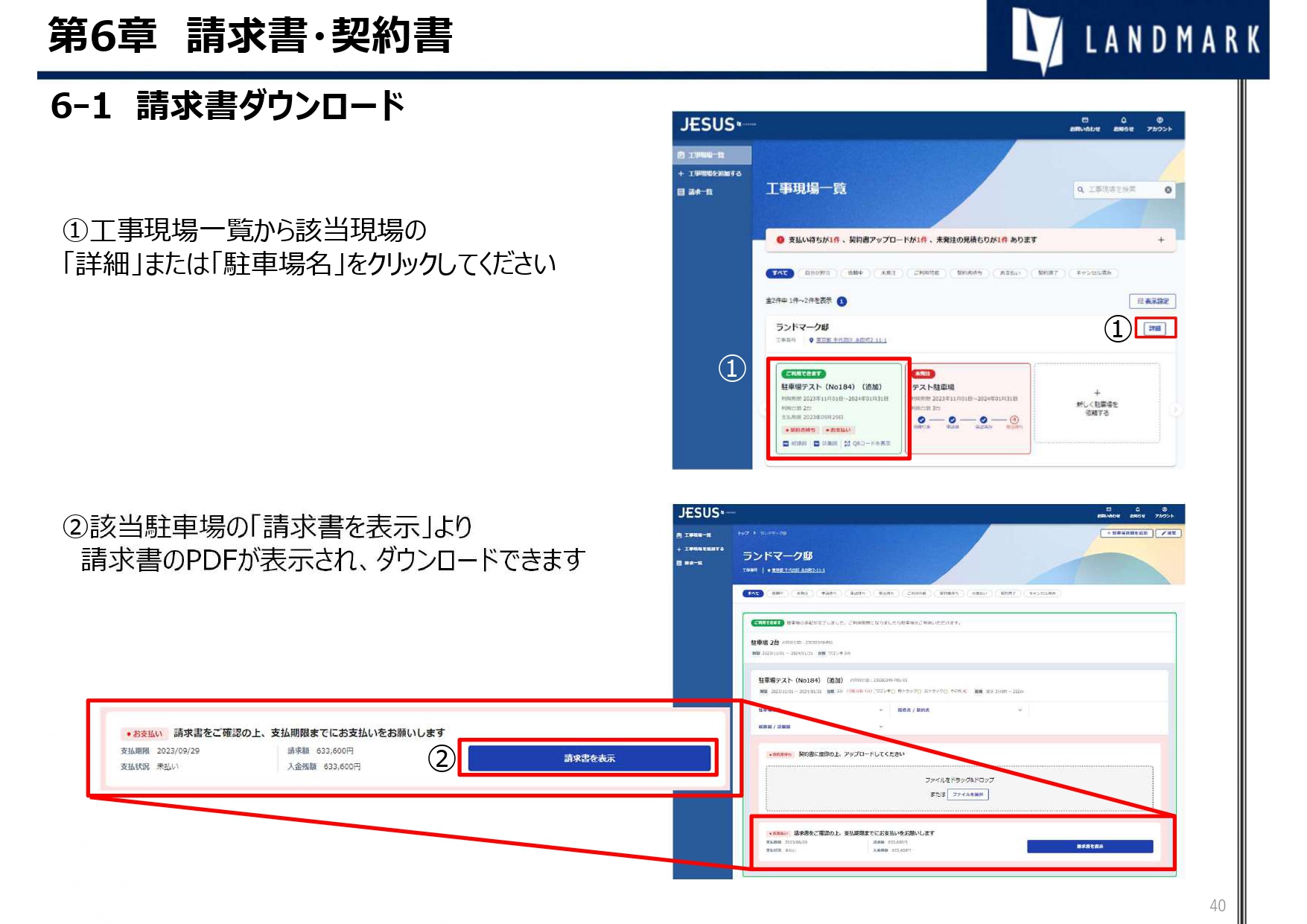This screenshot has height=924, width=1307.
Task: Click 入金残額 633,600円 in the enlarged callout
Action: (324, 766)
